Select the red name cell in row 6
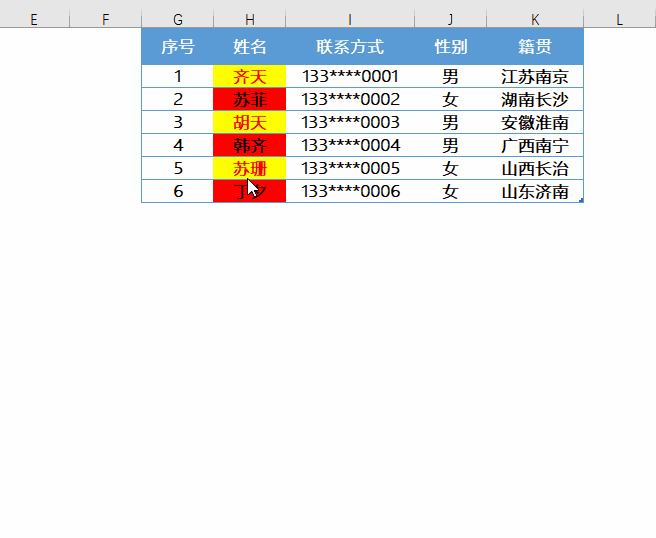Image resolution: width=656 pixels, height=538 pixels. click(249, 191)
